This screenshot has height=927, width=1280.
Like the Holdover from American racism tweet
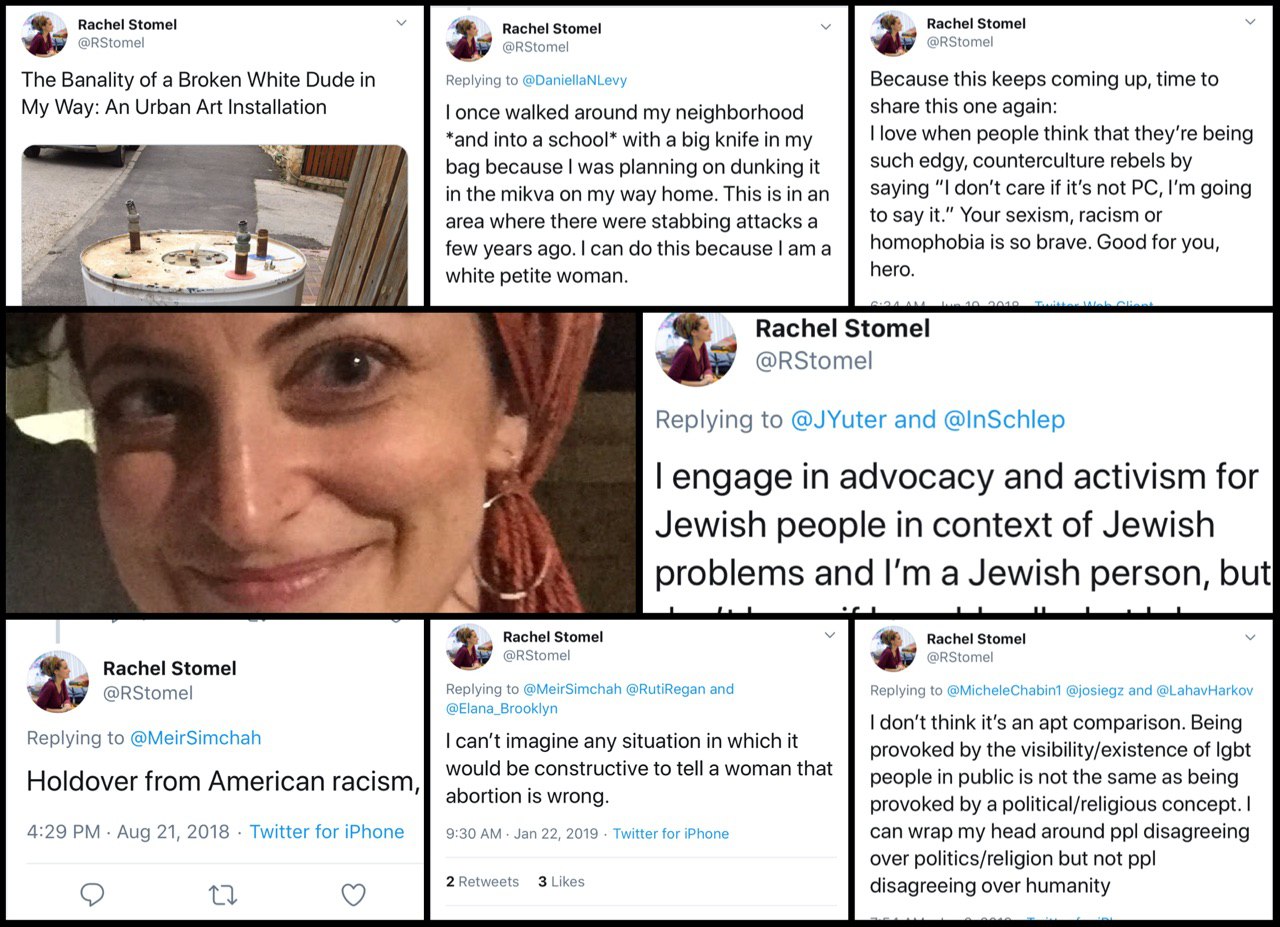[353, 895]
